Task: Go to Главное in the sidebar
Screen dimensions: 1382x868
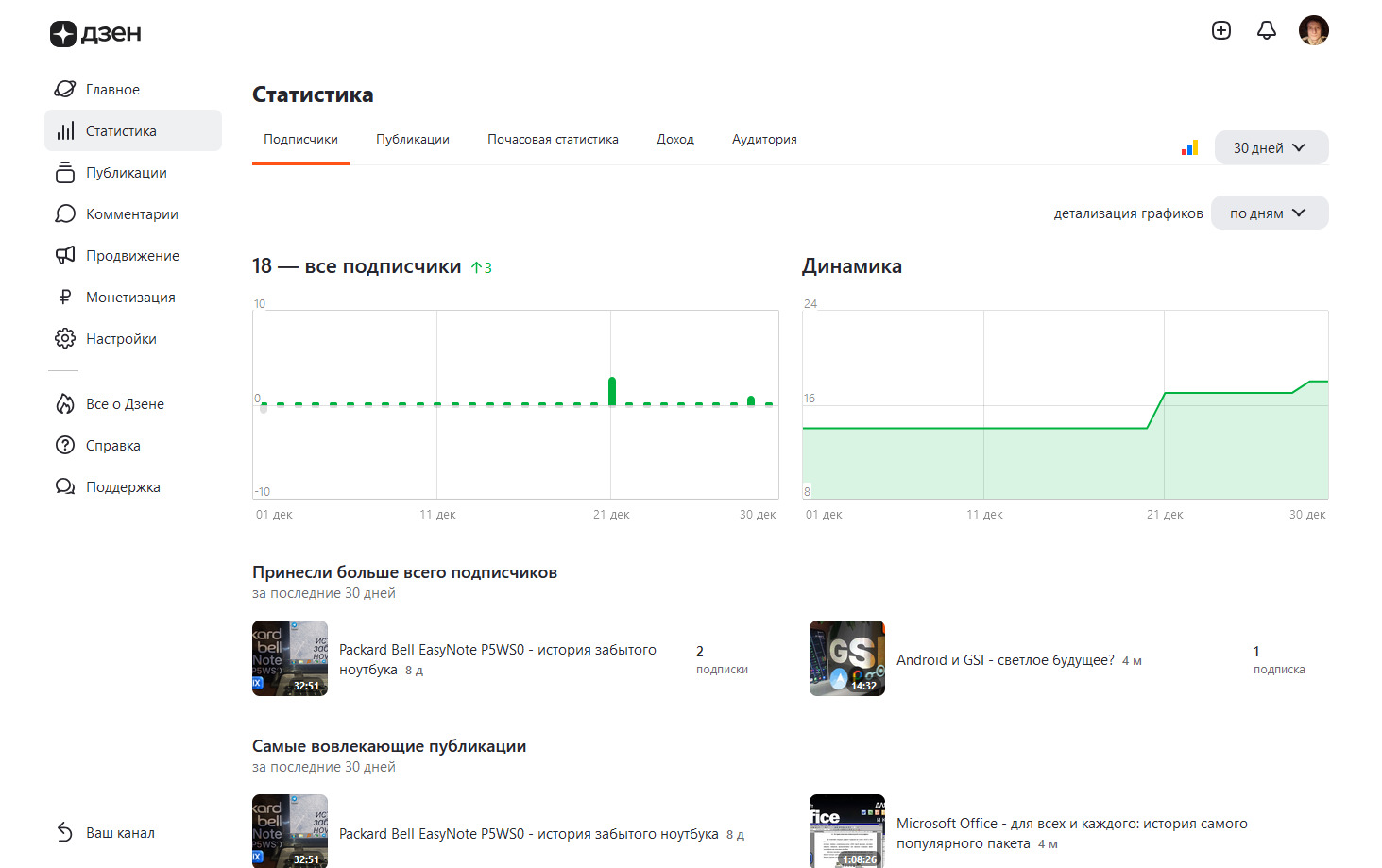Action: point(133,89)
